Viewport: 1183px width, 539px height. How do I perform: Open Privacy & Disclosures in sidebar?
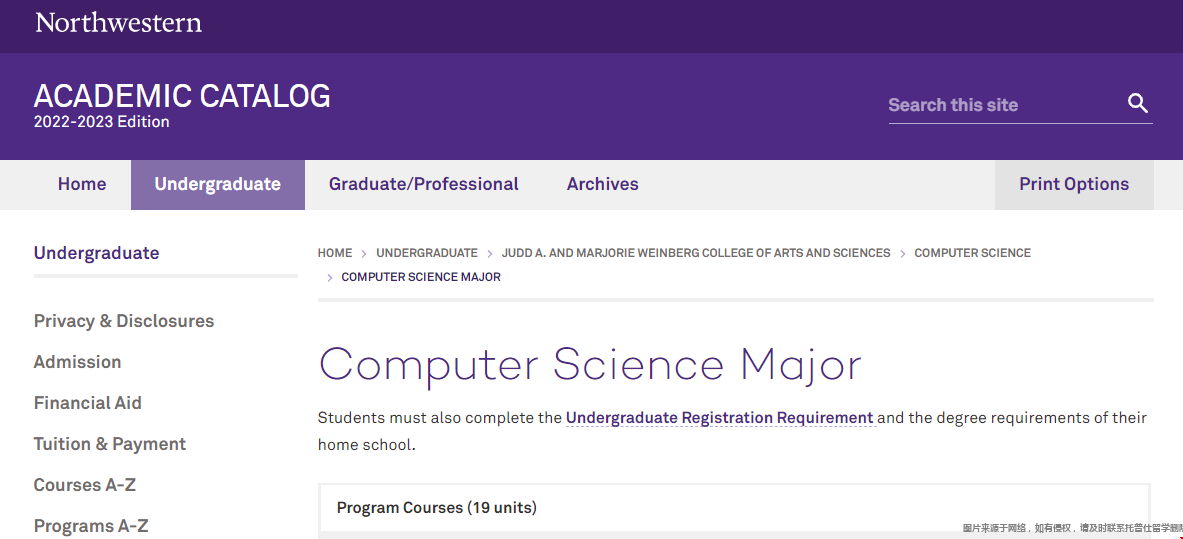pyautogui.click(x=124, y=321)
